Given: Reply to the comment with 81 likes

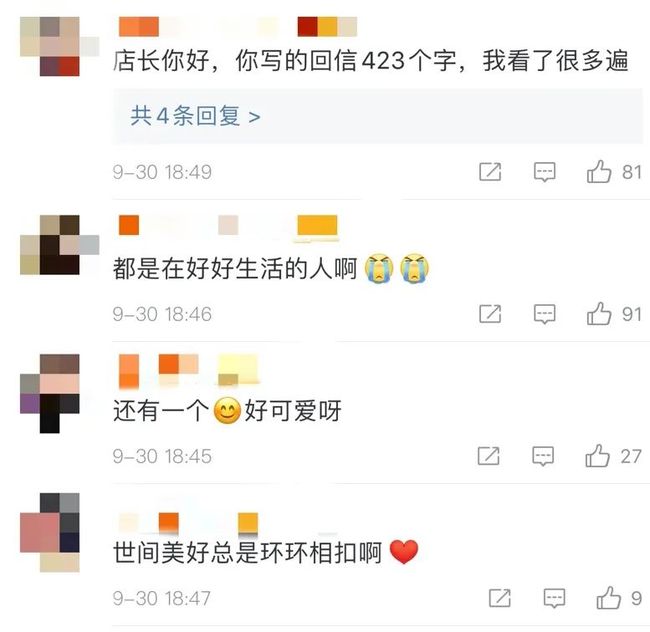Looking at the screenshot, I should point(544,172).
